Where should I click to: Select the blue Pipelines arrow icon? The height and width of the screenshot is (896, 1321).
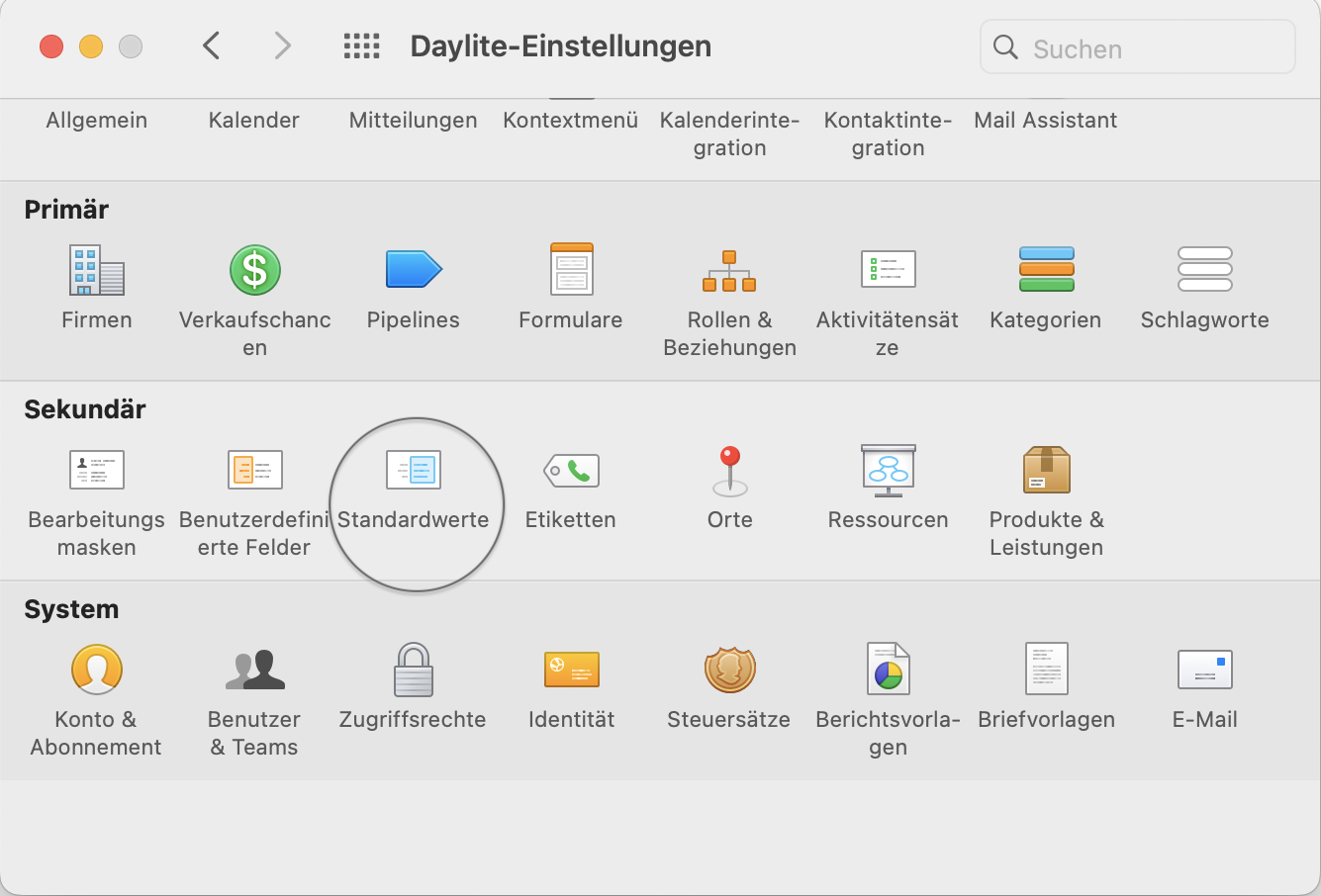coord(413,270)
